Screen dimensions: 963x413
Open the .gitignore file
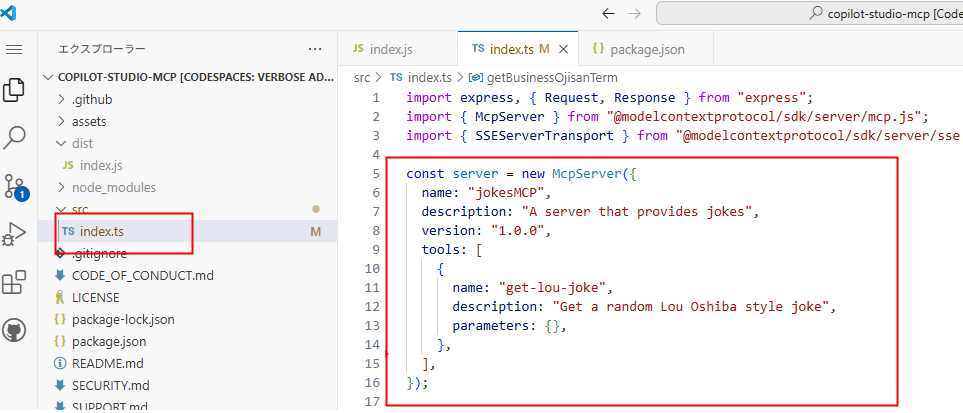pos(188,253)
